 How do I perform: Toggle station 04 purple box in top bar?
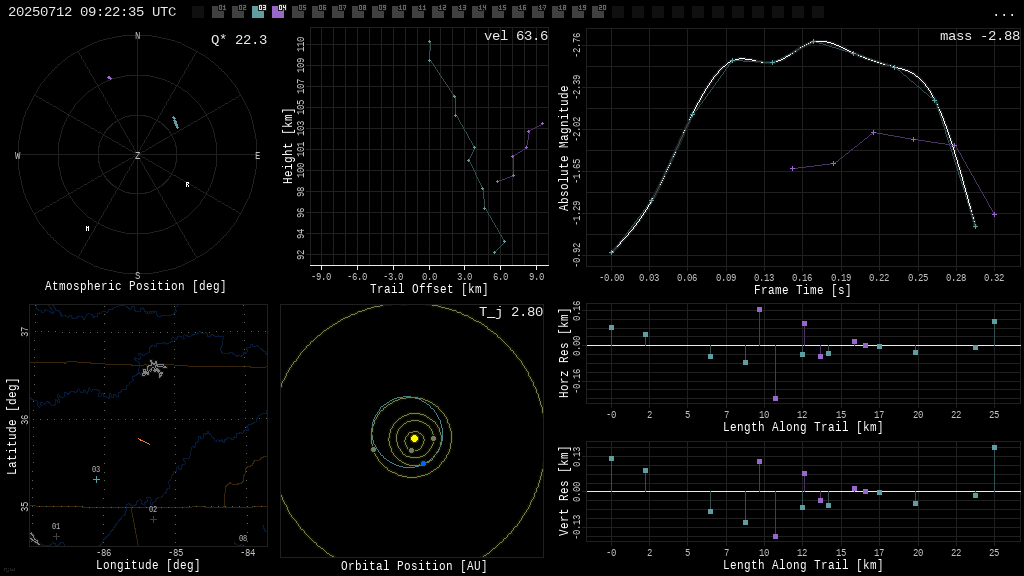(x=278, y=12)
